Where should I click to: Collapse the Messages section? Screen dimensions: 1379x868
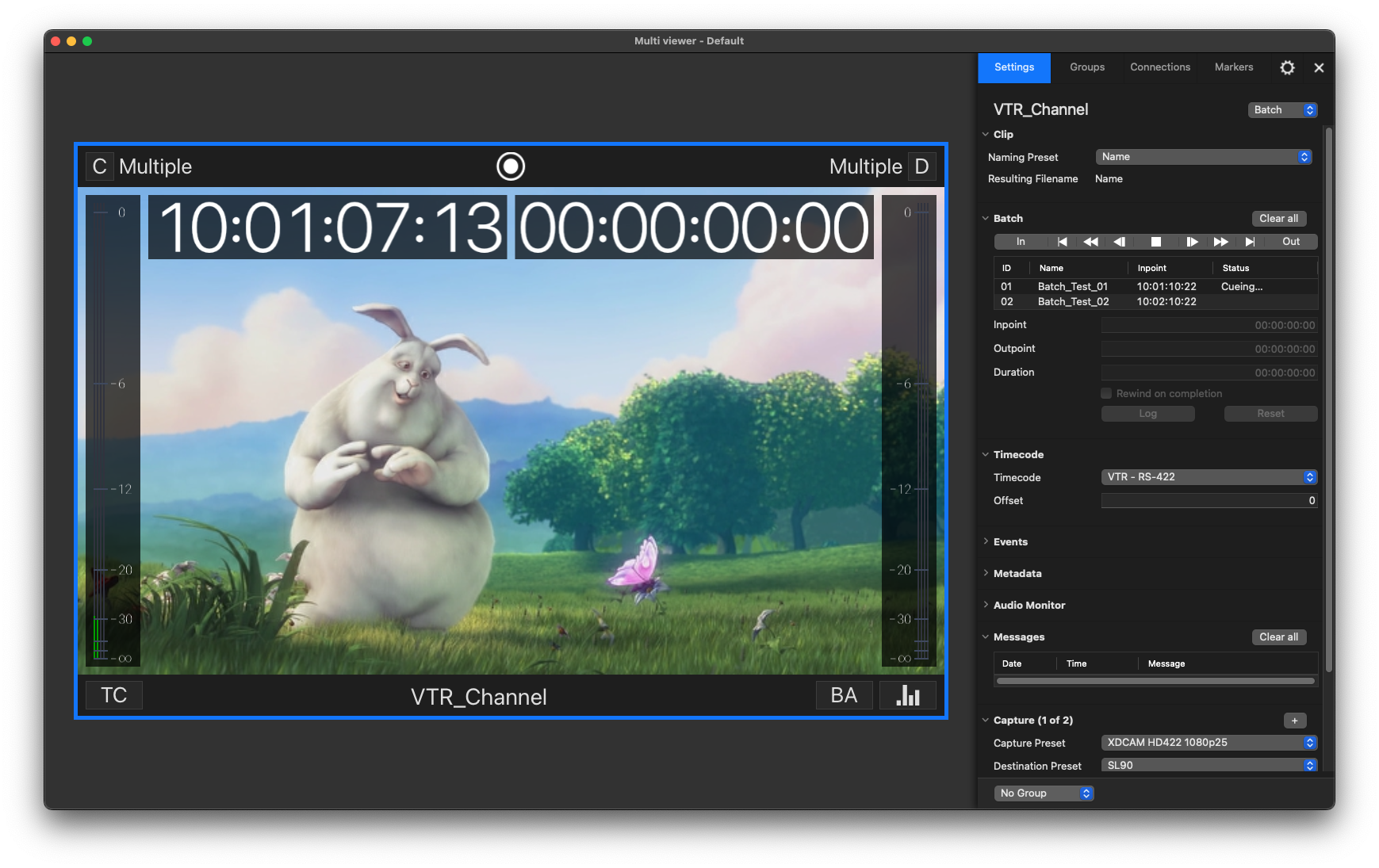(986, 637)
